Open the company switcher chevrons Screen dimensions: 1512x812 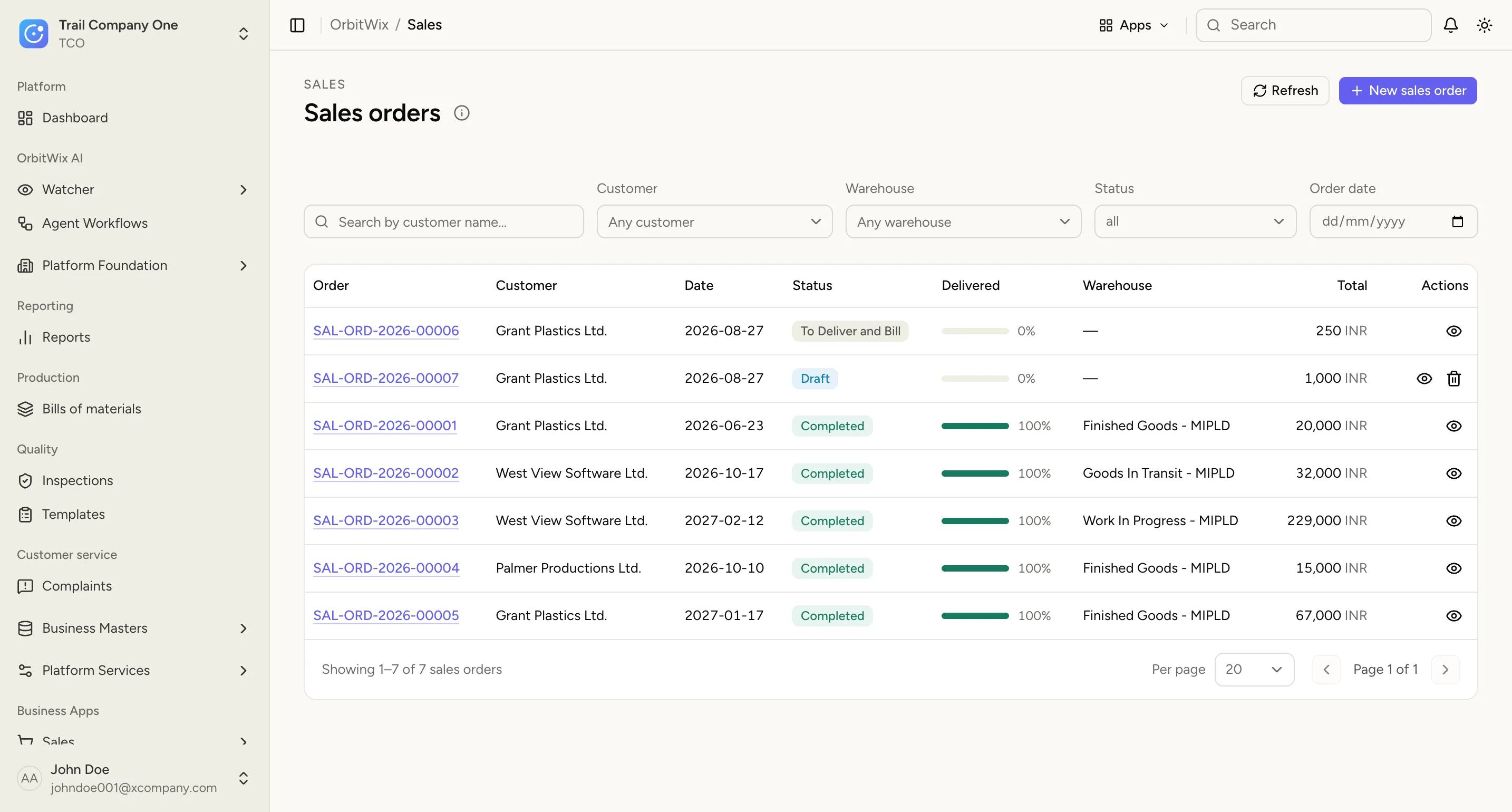pyautogui.click(x=244, y=33)
